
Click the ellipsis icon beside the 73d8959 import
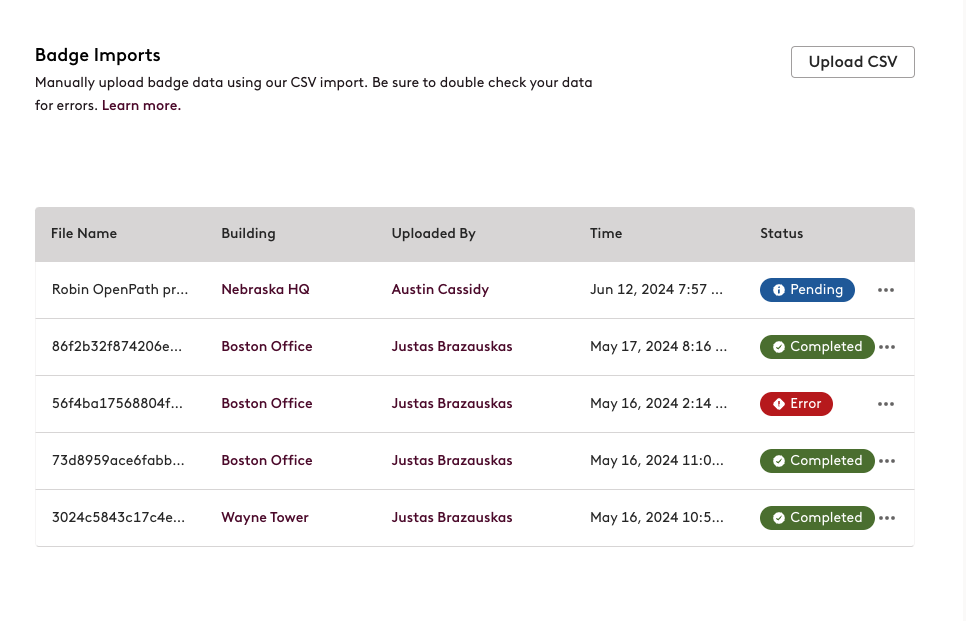click(x=886, y=460)
